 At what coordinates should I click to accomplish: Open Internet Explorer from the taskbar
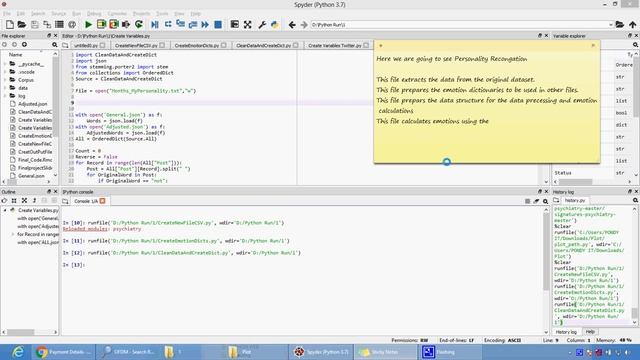click(18, 352)
